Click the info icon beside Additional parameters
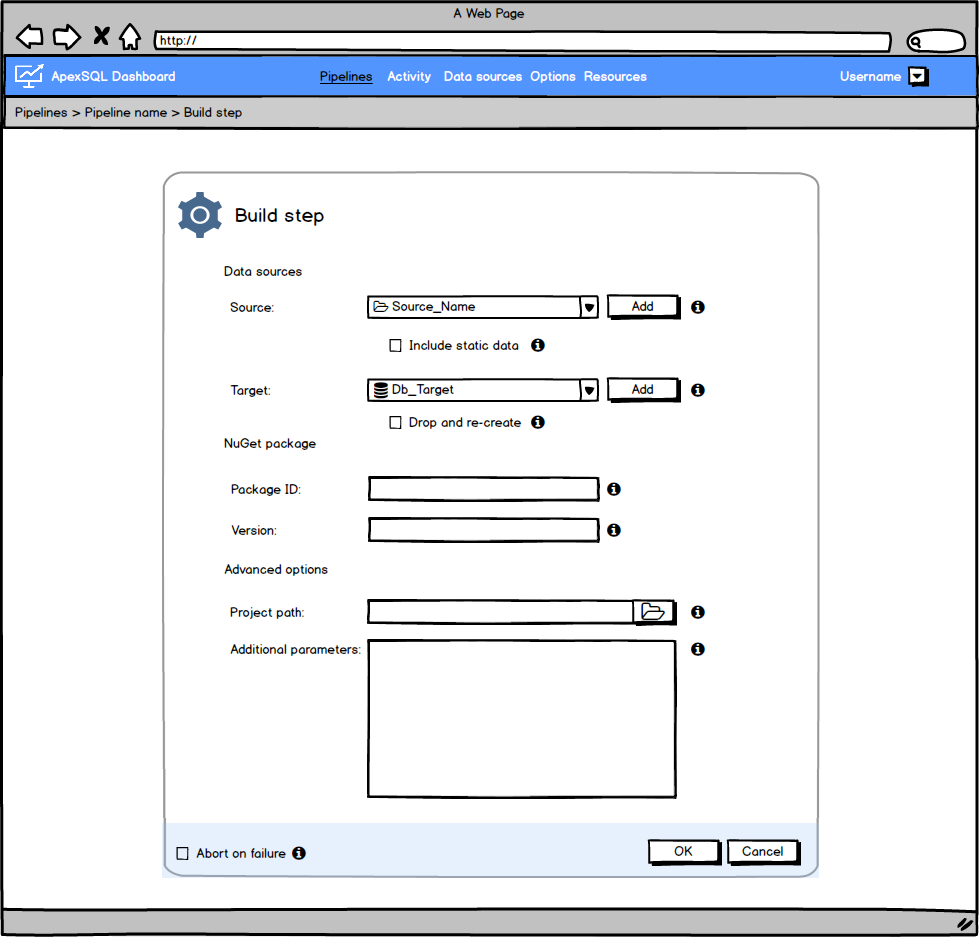Screen dimensions: 979x937 pos(697,649)
